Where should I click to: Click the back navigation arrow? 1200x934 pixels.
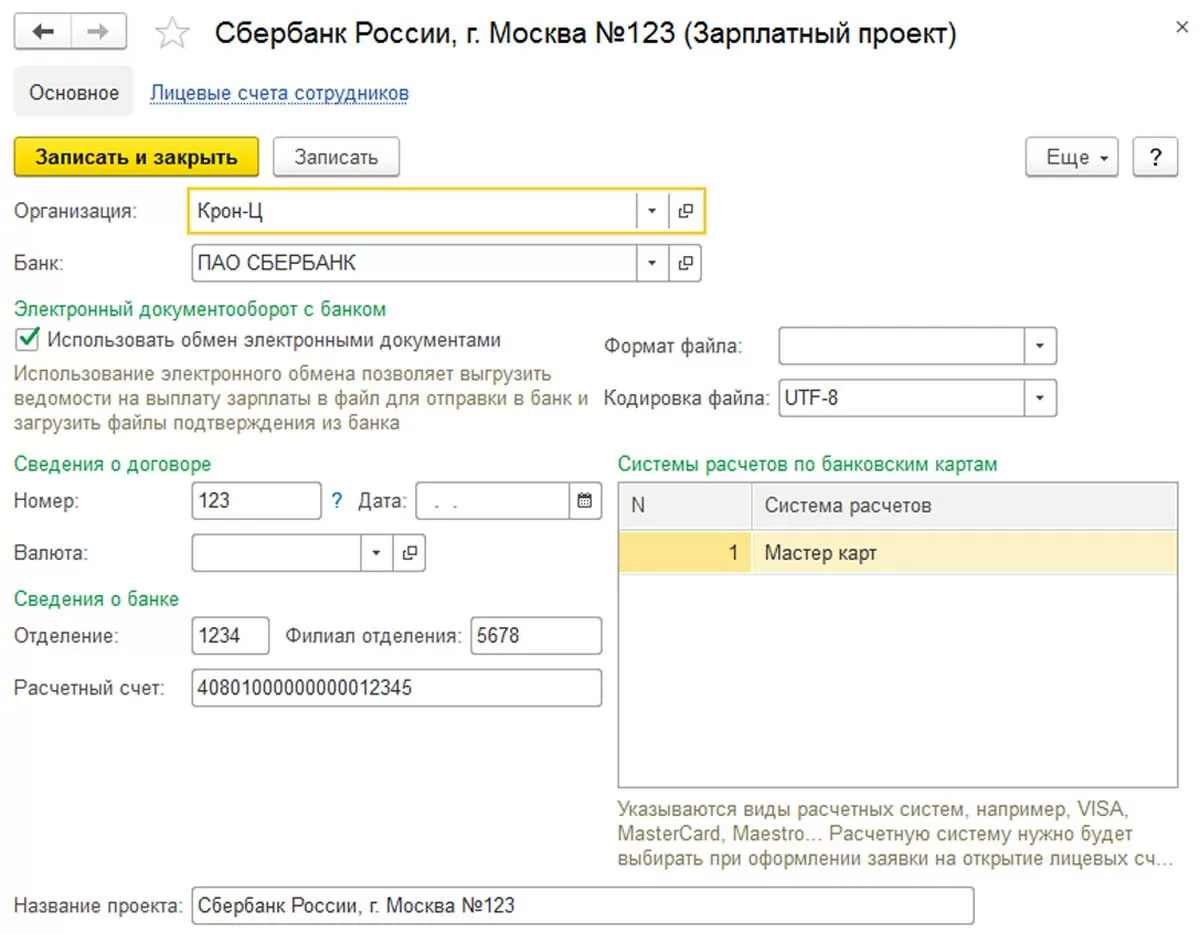(43, 33)
